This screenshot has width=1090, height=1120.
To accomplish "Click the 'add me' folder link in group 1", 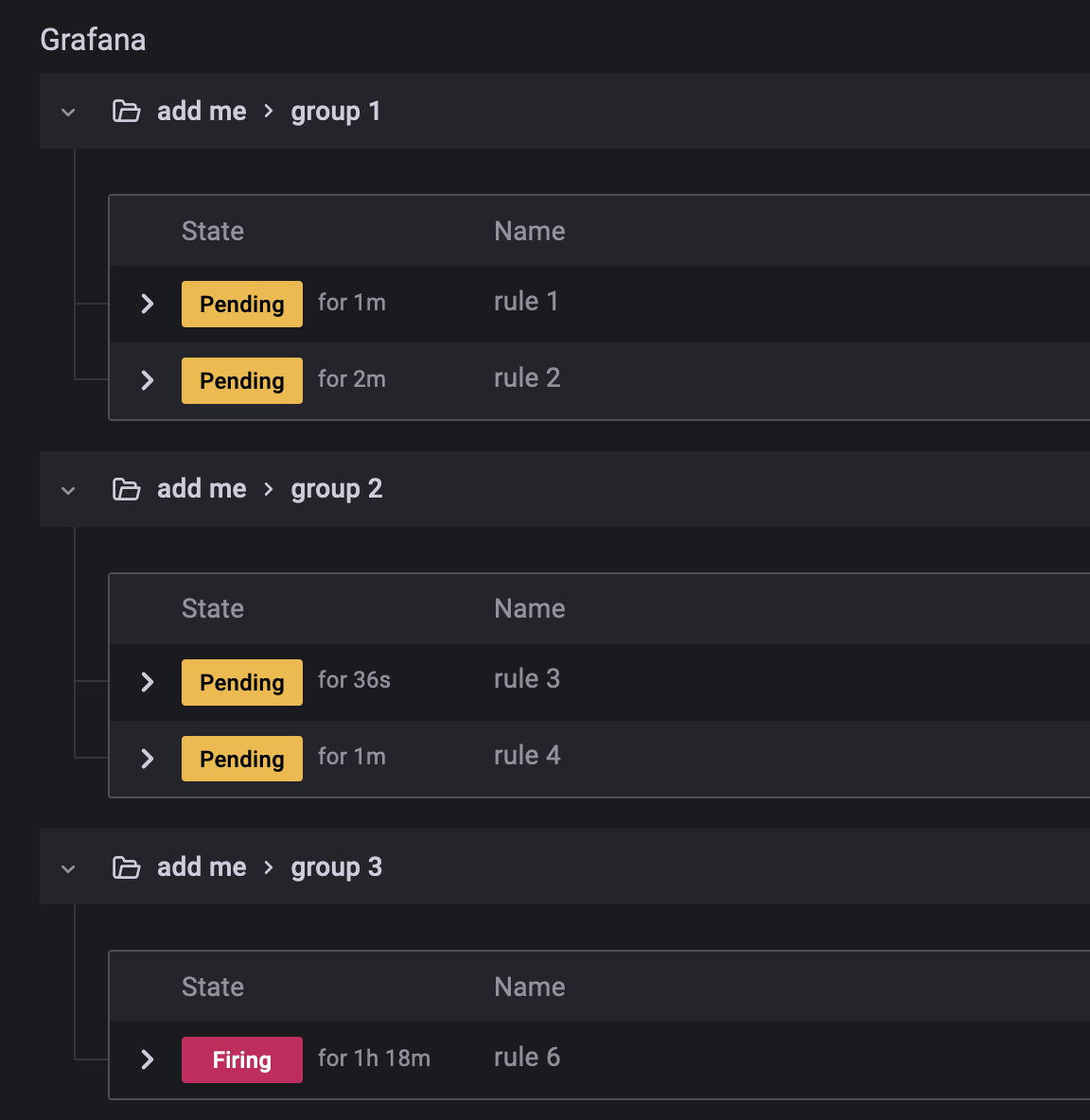I will point(201,111).
